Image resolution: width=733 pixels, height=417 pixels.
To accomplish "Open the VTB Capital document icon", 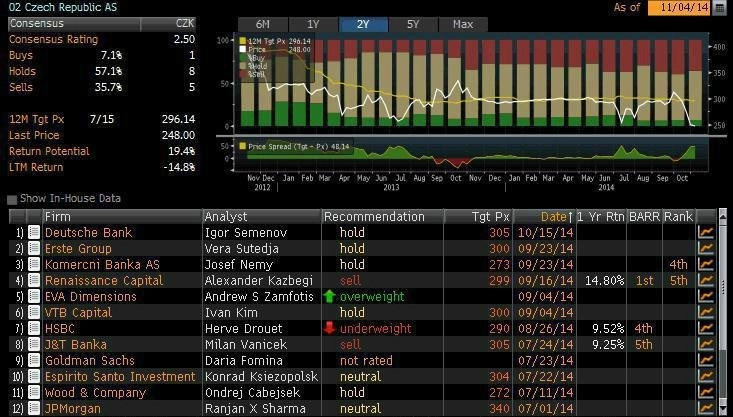I will pos(34,312).
